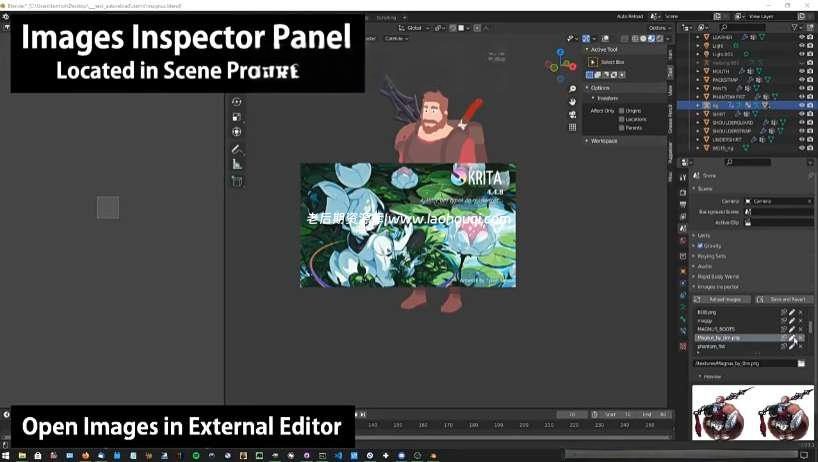Click pencil edit icon on Magnus_by_Orin.png row
The width and height of the screenshot is (818, 462).
point(792,338)
